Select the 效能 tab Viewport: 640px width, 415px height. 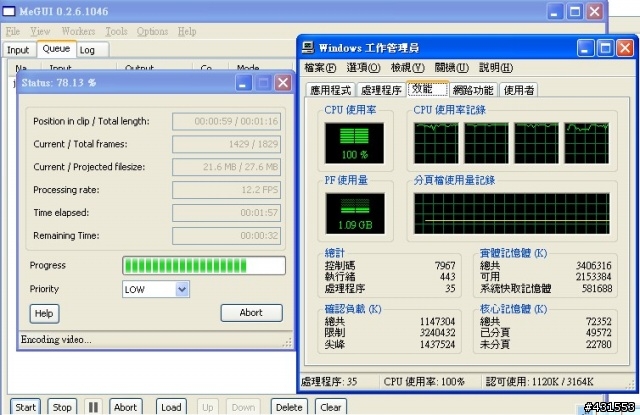pos(428,89)
